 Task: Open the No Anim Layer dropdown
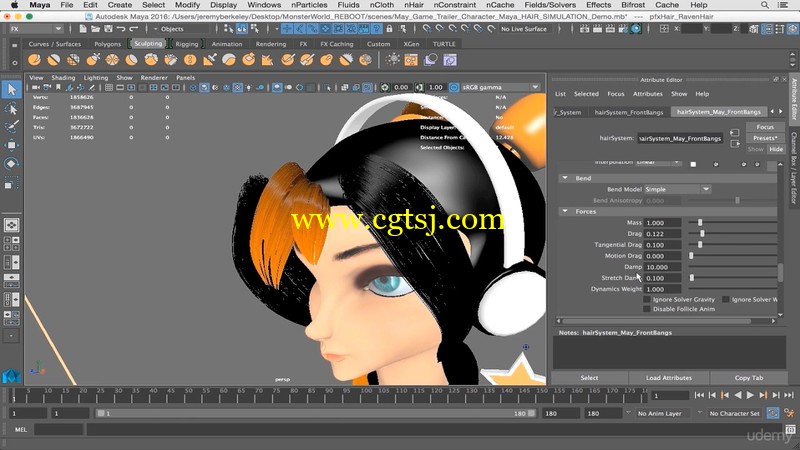[x=663, y=413]
